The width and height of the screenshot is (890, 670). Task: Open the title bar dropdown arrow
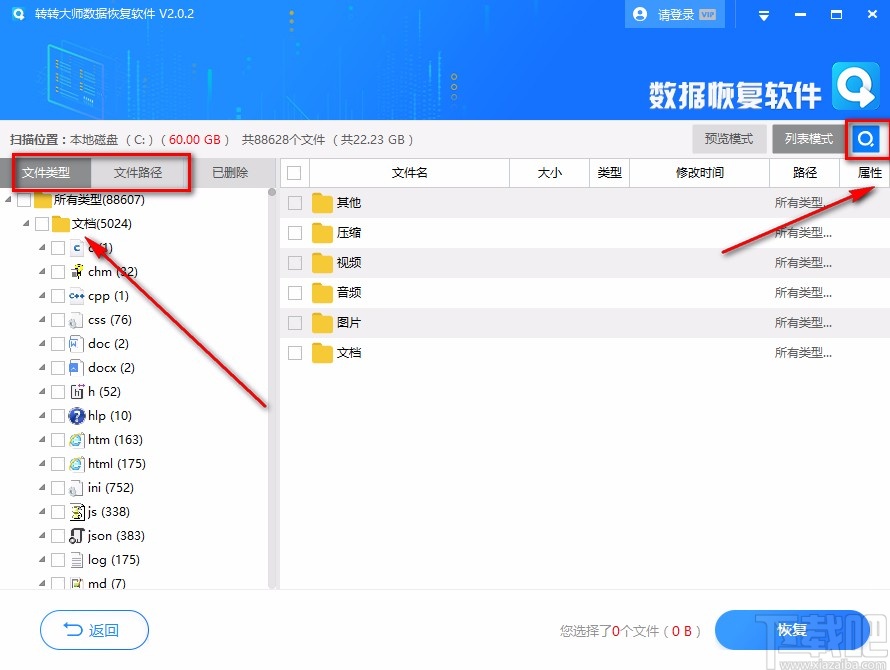(x=764, y=14)
